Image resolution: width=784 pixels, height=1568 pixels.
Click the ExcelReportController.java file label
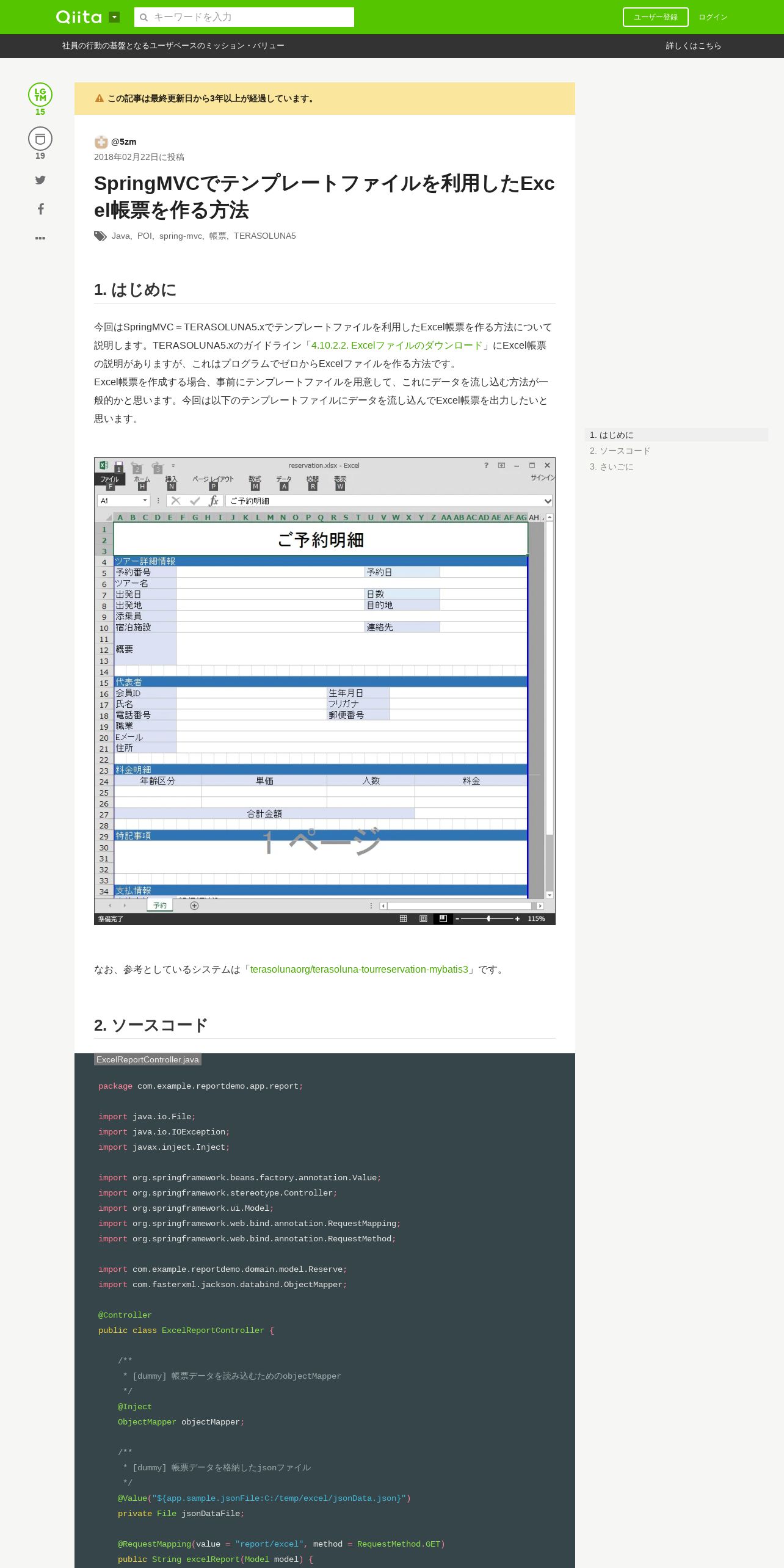point(148,1059)
